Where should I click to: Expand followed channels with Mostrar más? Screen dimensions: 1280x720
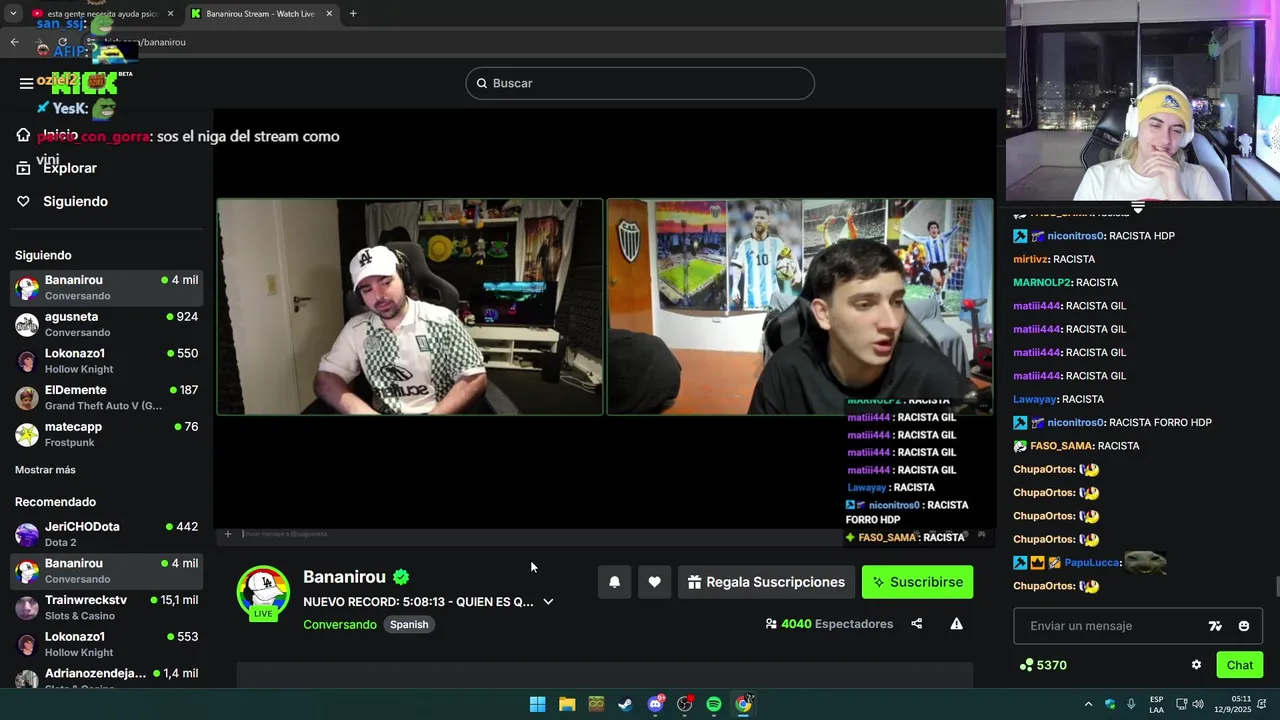[45, 470]
